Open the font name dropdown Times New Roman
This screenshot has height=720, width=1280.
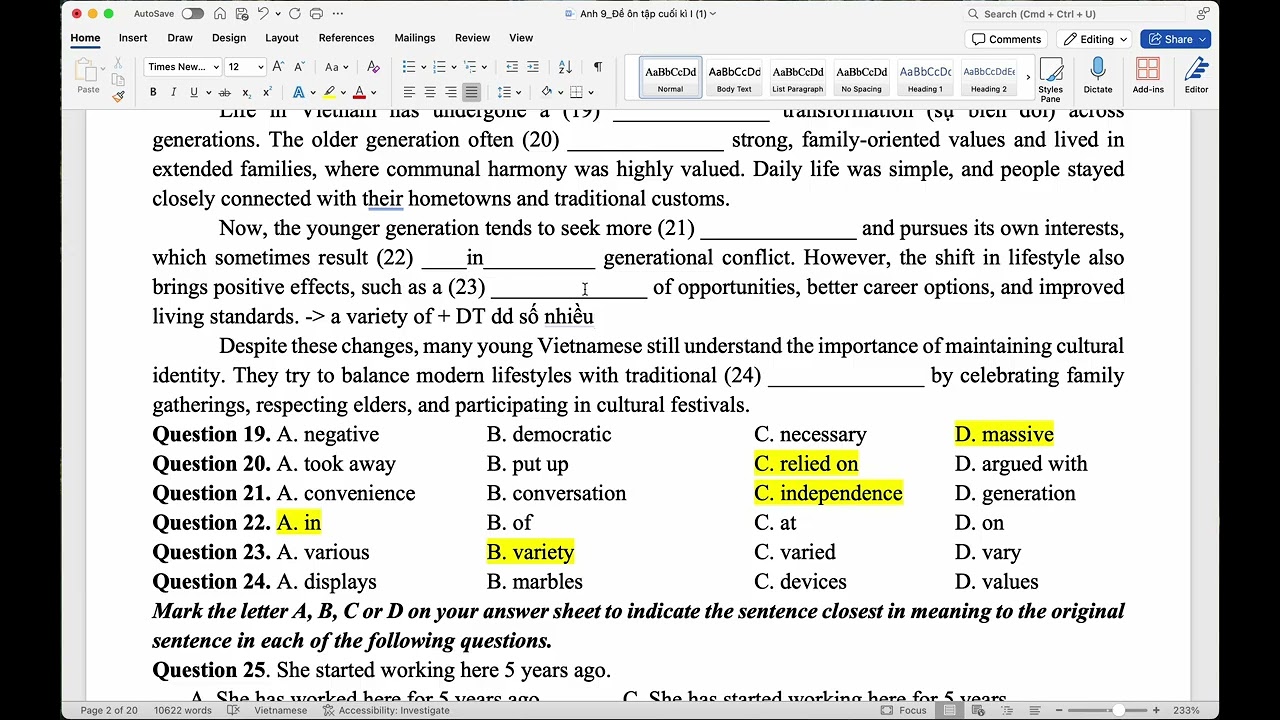pos(183,67)
